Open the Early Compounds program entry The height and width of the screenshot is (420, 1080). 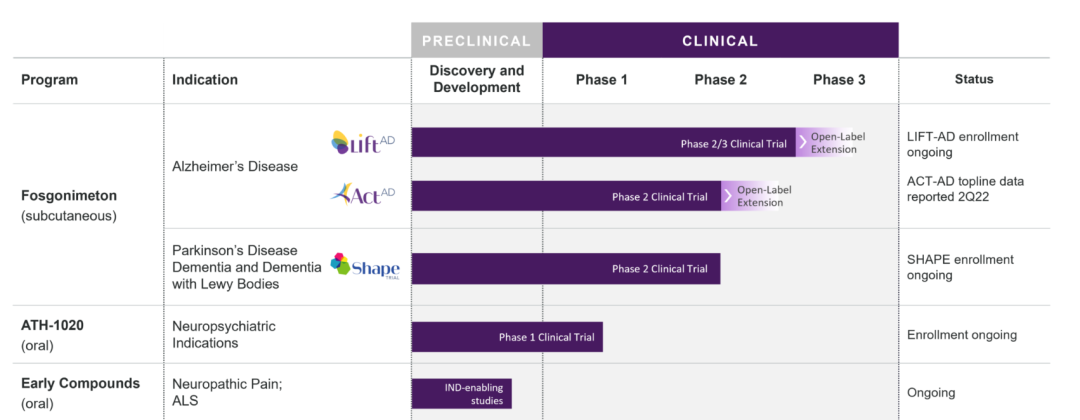(81, 383)
